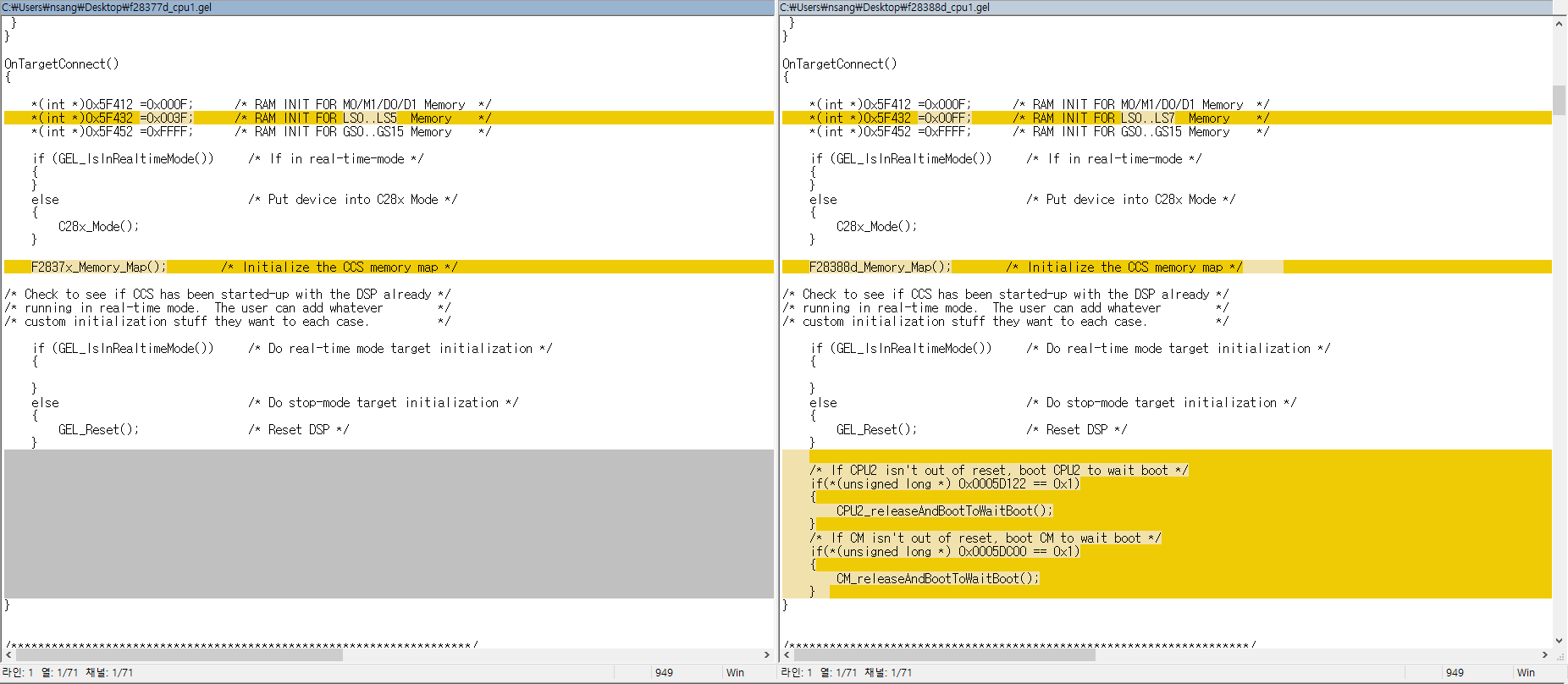Select the f28377d_cpu1.gel file path header
The width and height of the screenshot is (1568, 684).
[388, 8]
